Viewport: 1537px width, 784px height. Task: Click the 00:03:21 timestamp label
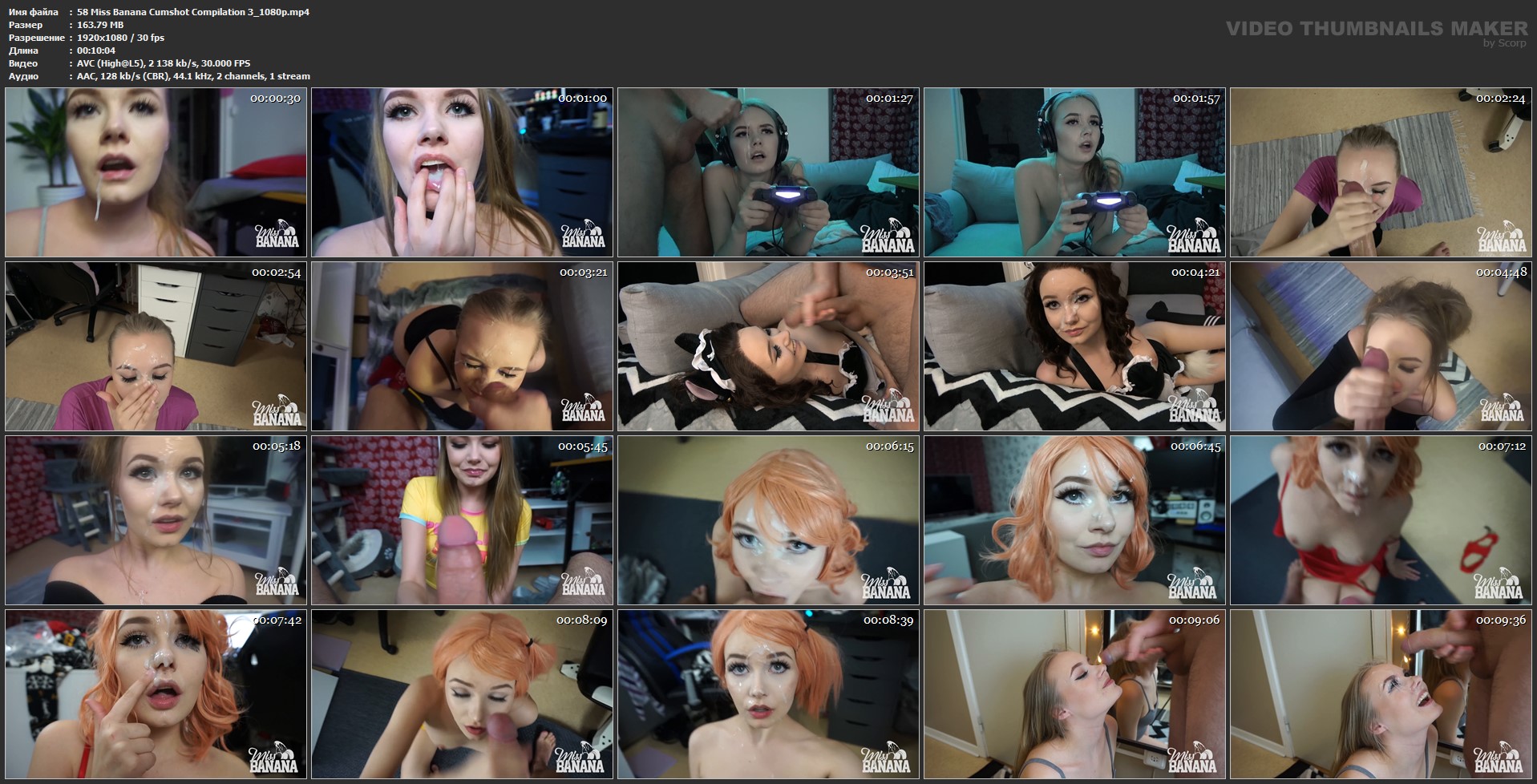coord(583,273)
